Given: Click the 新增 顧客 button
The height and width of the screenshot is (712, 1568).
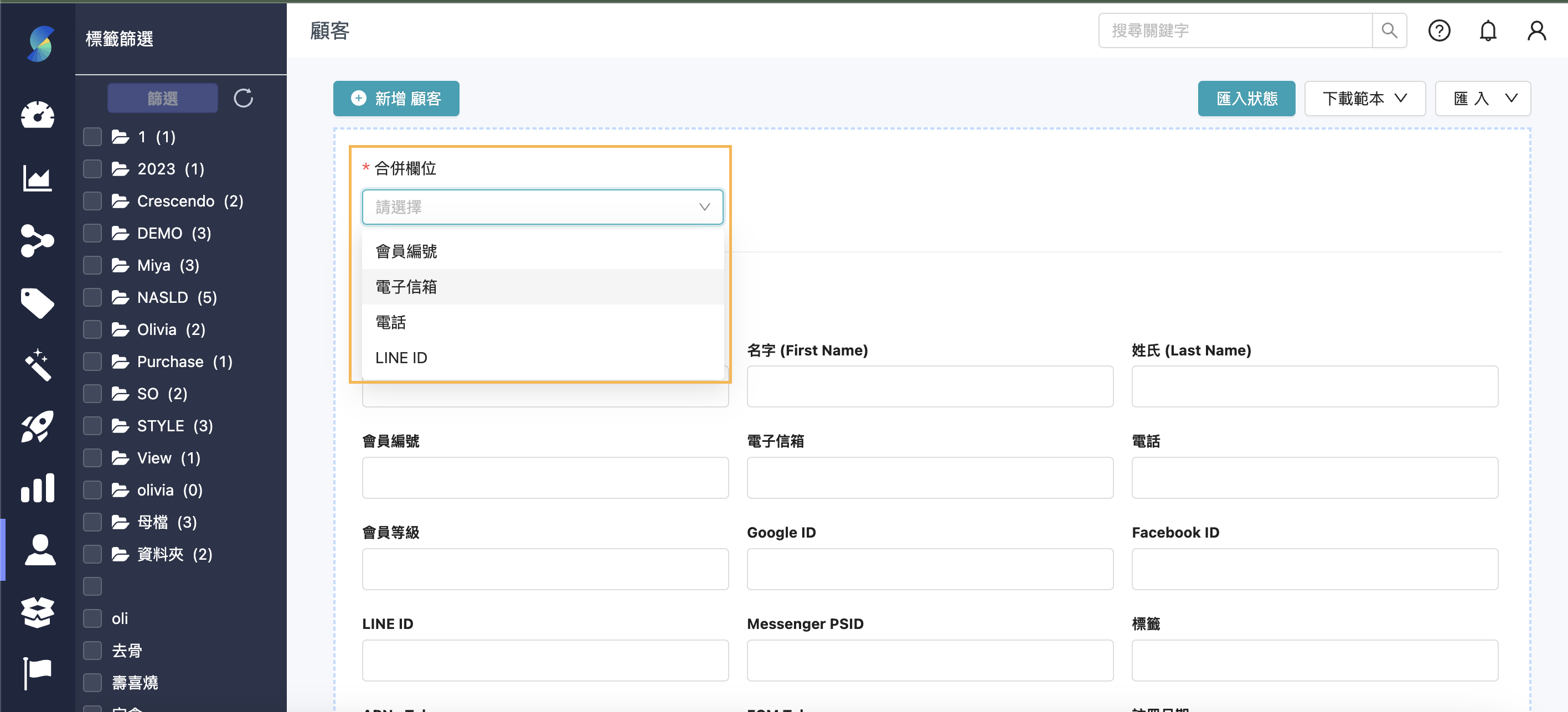Looking at the screenshot, I should pos(396,98).
